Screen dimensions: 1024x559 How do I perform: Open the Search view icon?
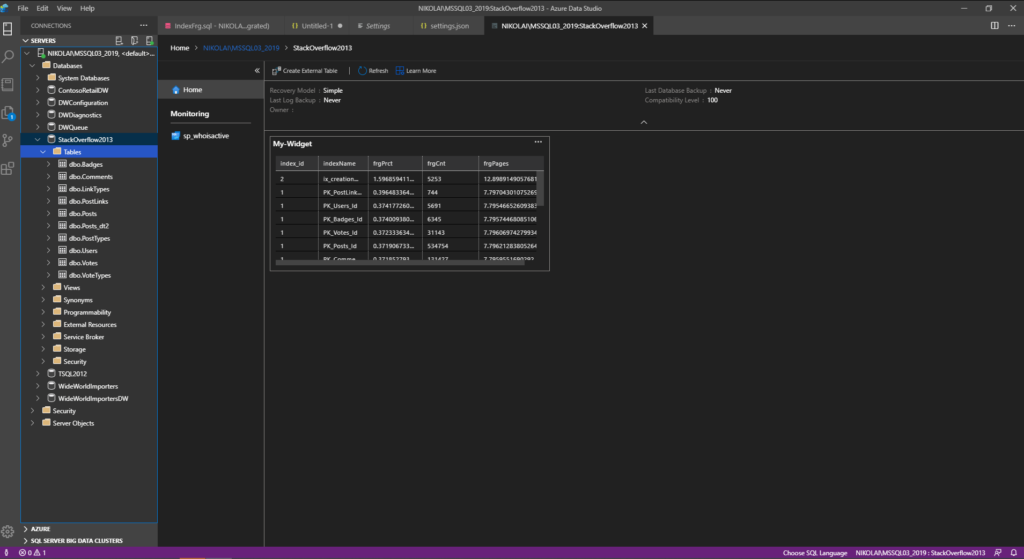pyautogui.click(x=8, y=57)
